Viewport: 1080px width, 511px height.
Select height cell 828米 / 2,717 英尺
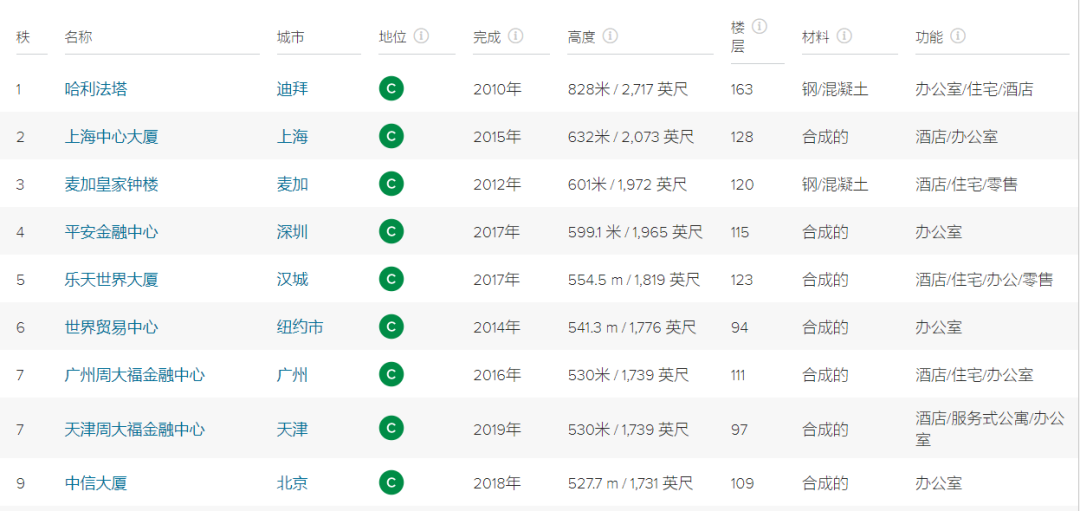[x=628, y=89]
